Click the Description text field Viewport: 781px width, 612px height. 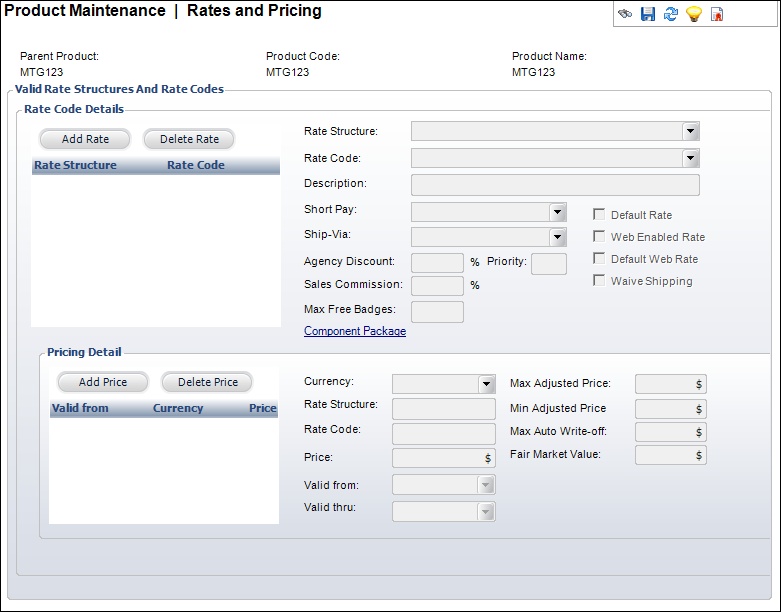555,185
